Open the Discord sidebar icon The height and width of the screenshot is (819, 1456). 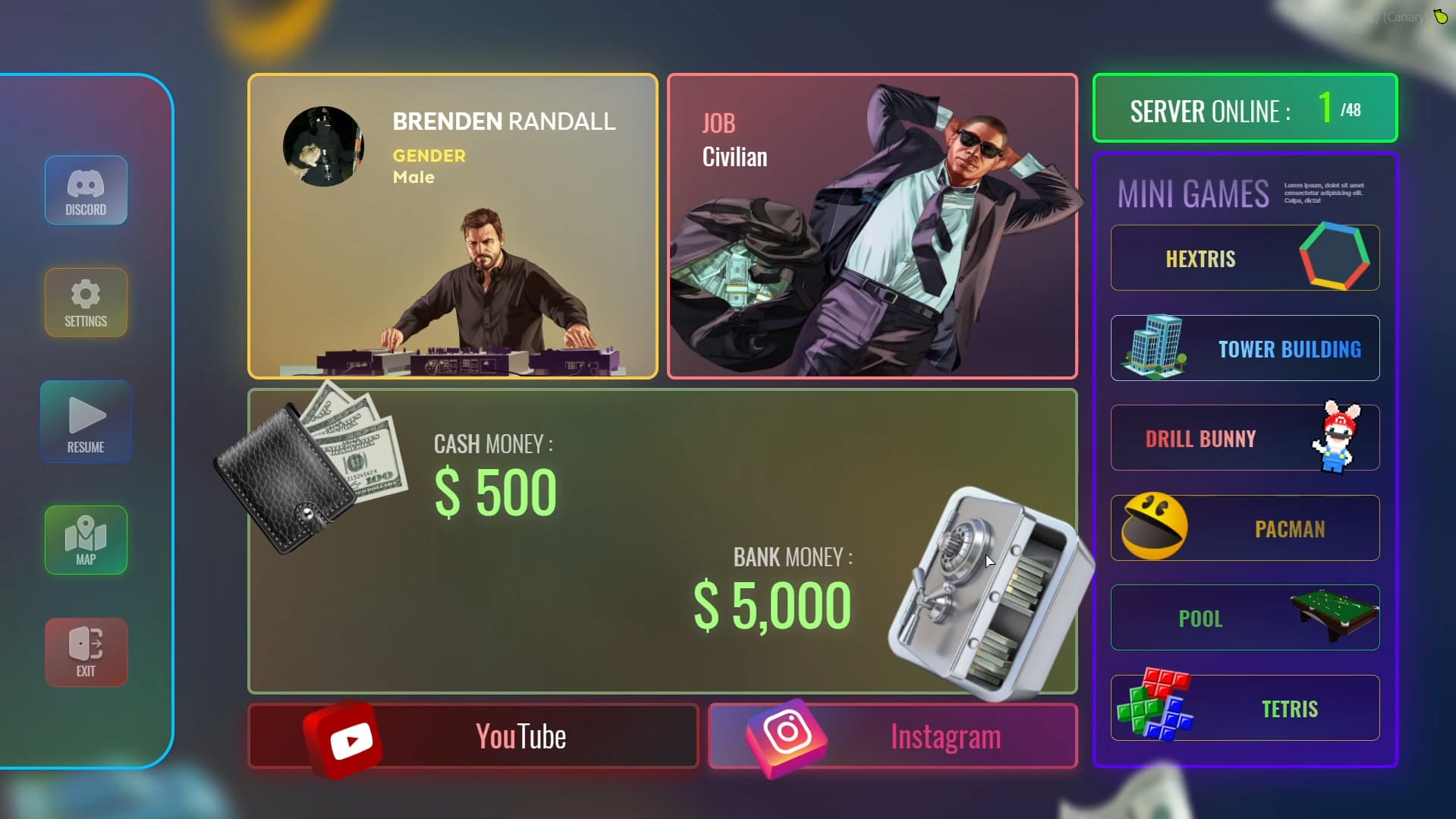[x=86, y=190]
